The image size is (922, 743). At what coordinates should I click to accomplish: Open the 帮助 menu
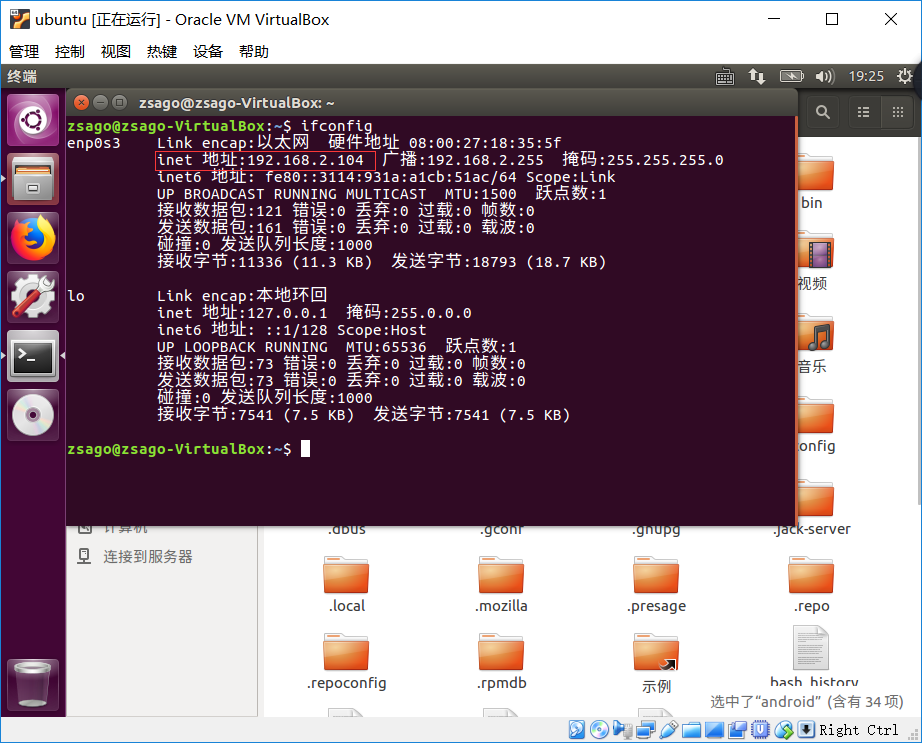pyautogui.click(x=254, y=52)
